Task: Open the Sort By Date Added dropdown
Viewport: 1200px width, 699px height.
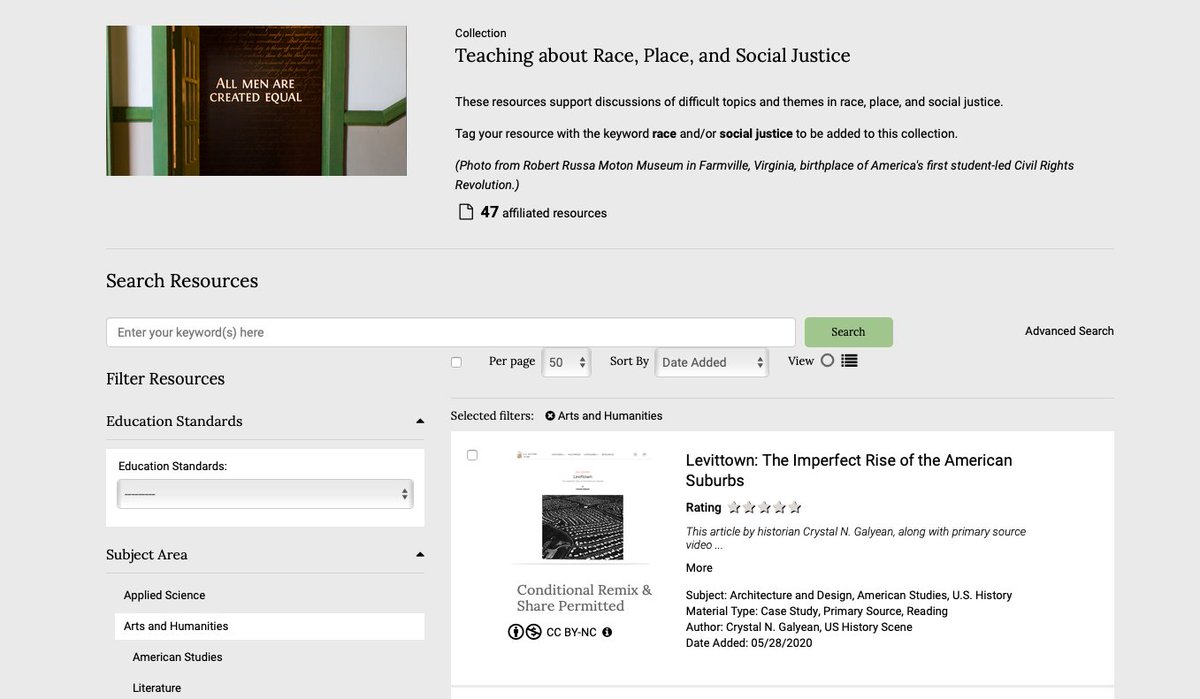Action: pos(711,362)
